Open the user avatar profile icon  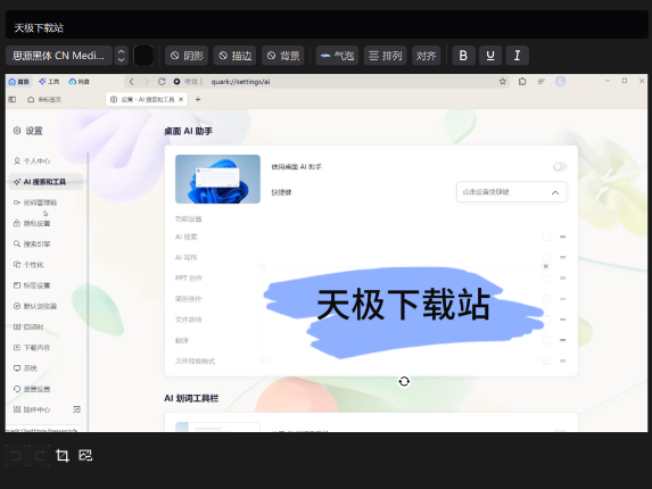560,82
